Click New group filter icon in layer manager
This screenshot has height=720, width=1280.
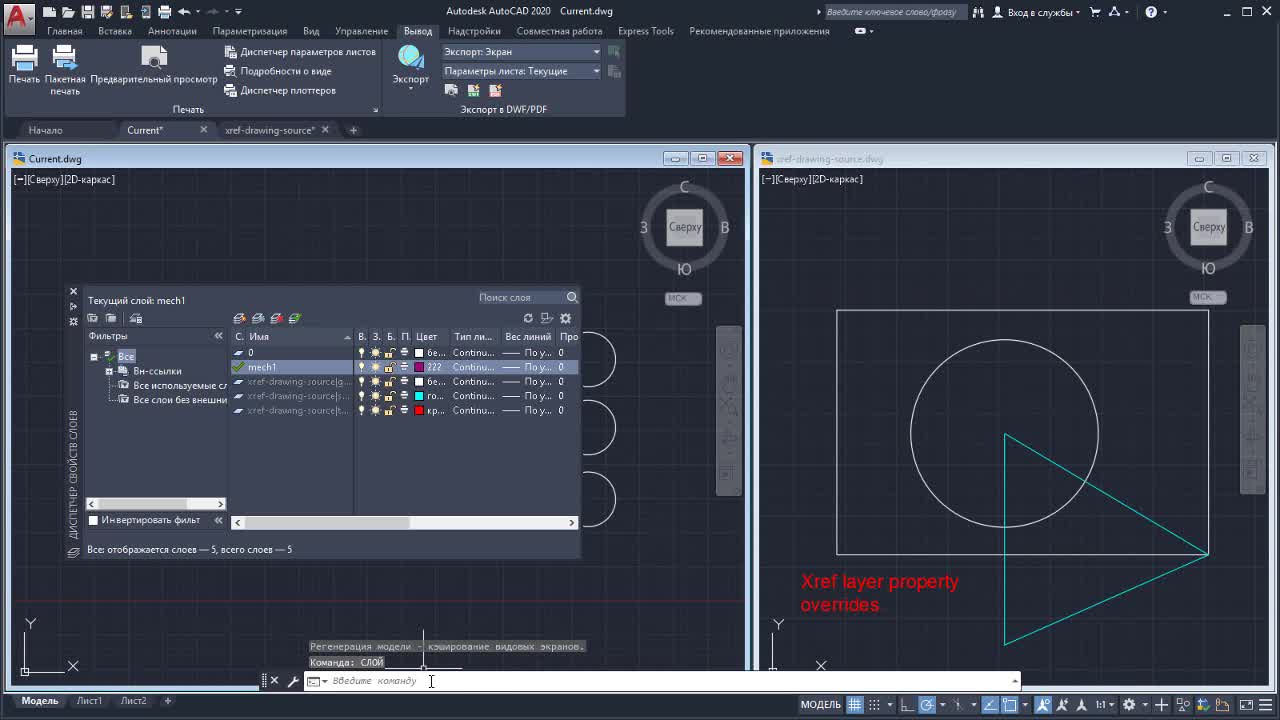click(111, 318)
